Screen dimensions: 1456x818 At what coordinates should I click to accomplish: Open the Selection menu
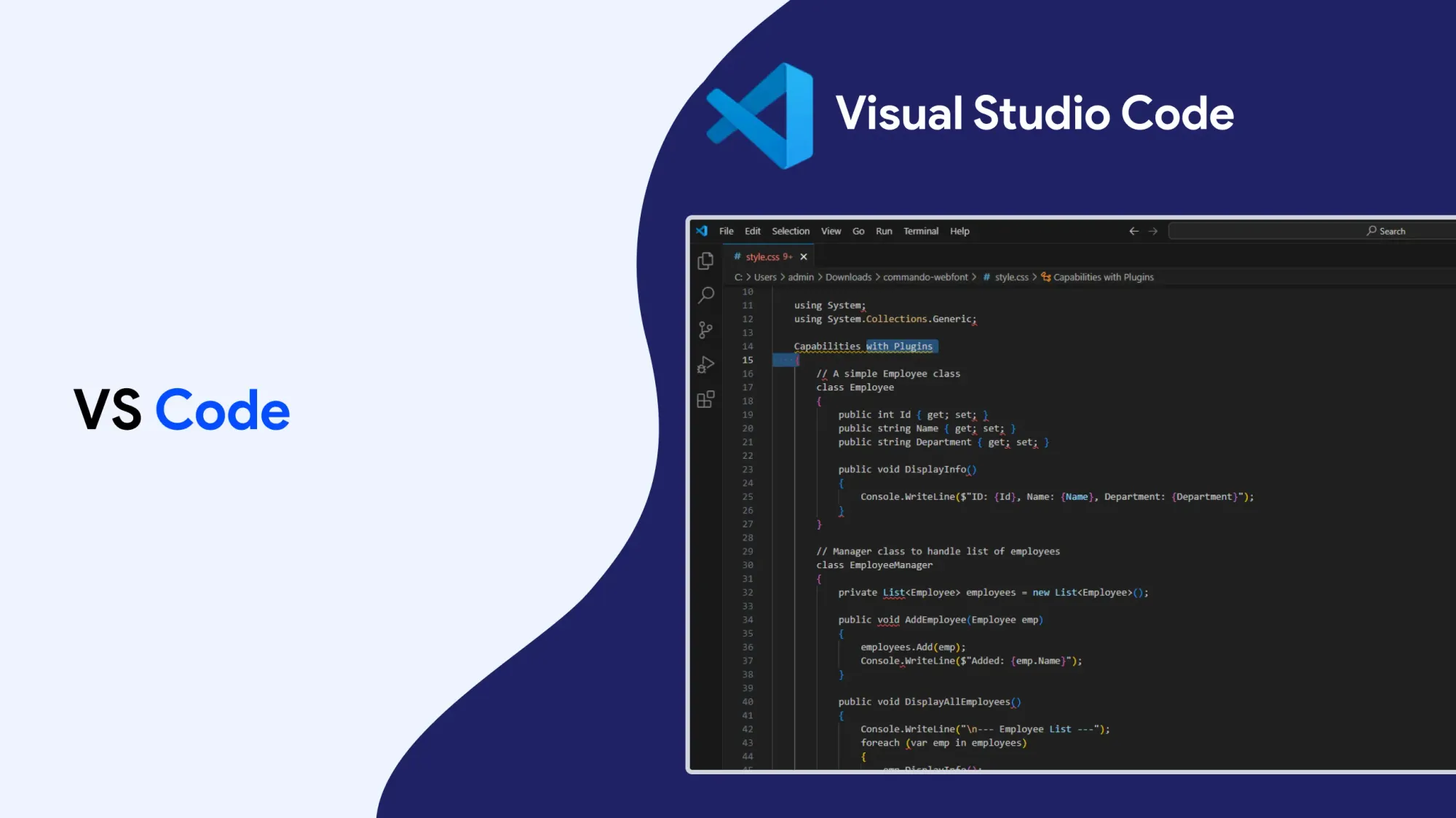791,231
